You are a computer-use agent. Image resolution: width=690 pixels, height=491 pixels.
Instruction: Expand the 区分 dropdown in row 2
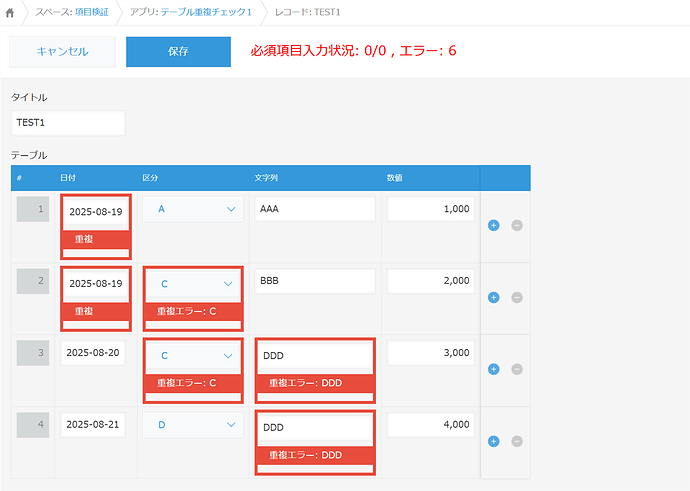[x=192, y=284]
